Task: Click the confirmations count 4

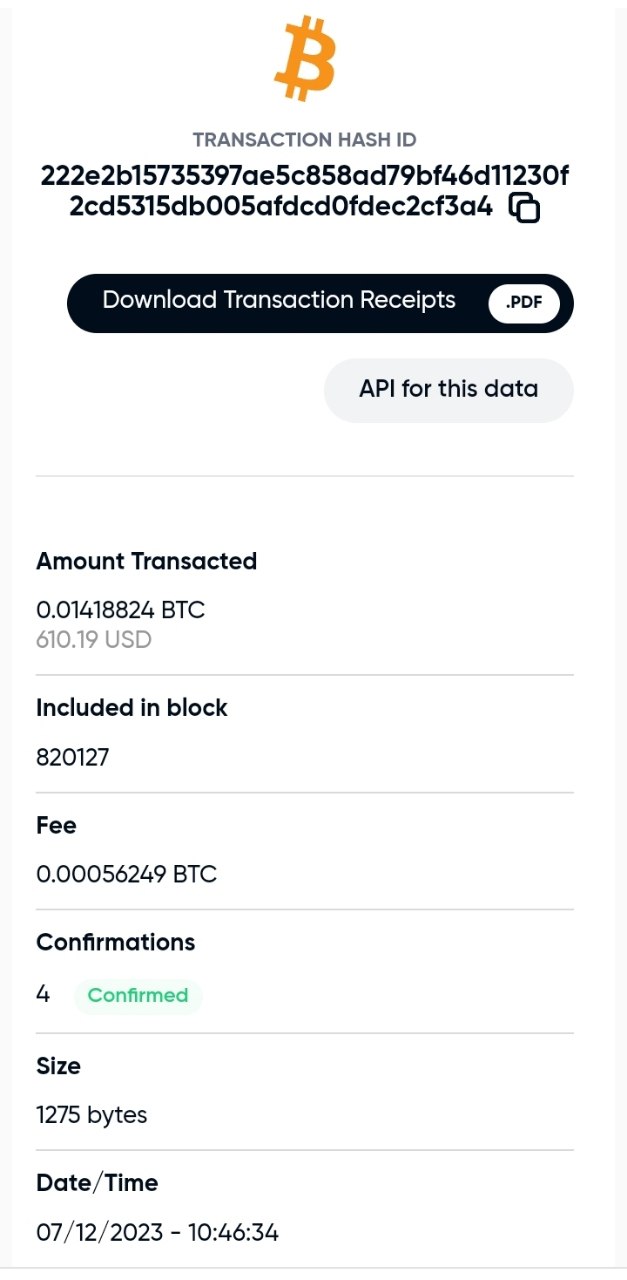Action: [43, 994]
